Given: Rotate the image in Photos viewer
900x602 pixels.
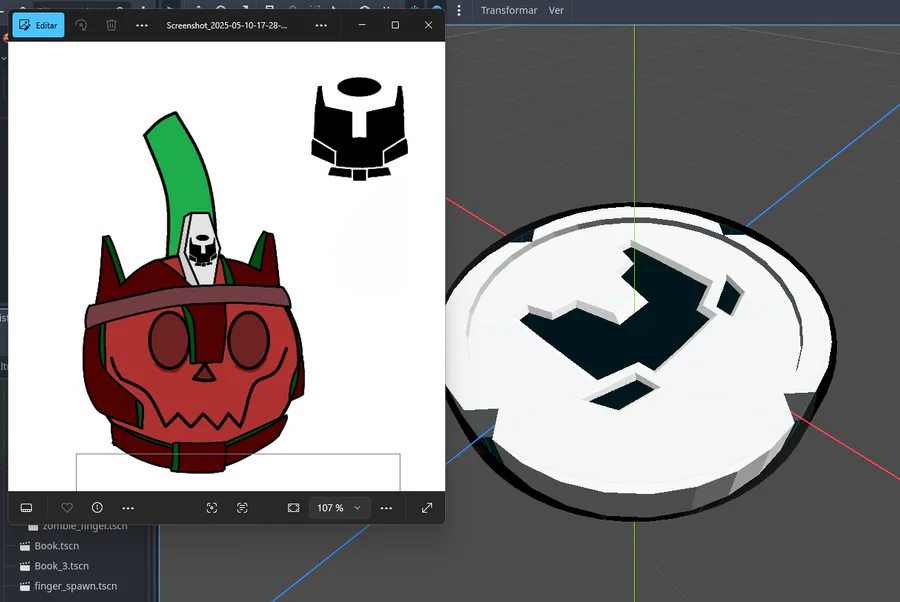Looking at the screenshot, I should (x=82, y=25).
